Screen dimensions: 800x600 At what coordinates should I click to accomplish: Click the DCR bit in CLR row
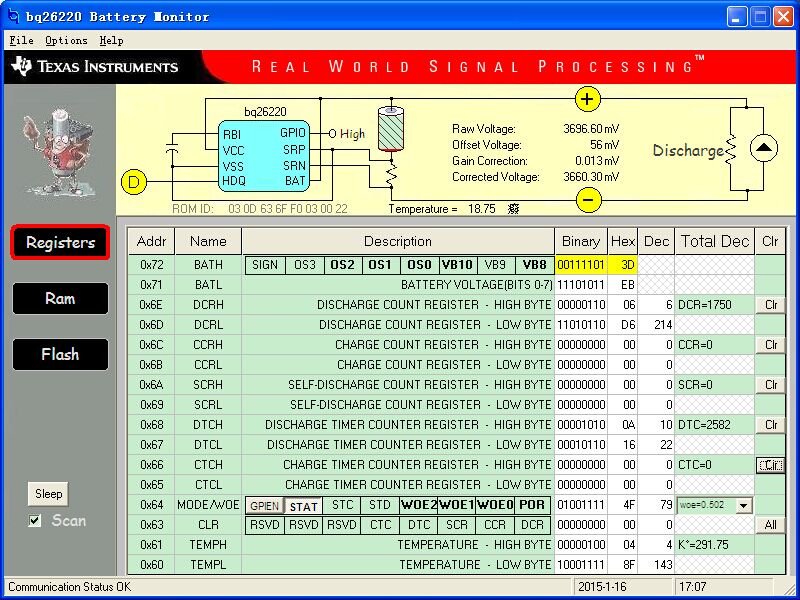pos(532,525)
